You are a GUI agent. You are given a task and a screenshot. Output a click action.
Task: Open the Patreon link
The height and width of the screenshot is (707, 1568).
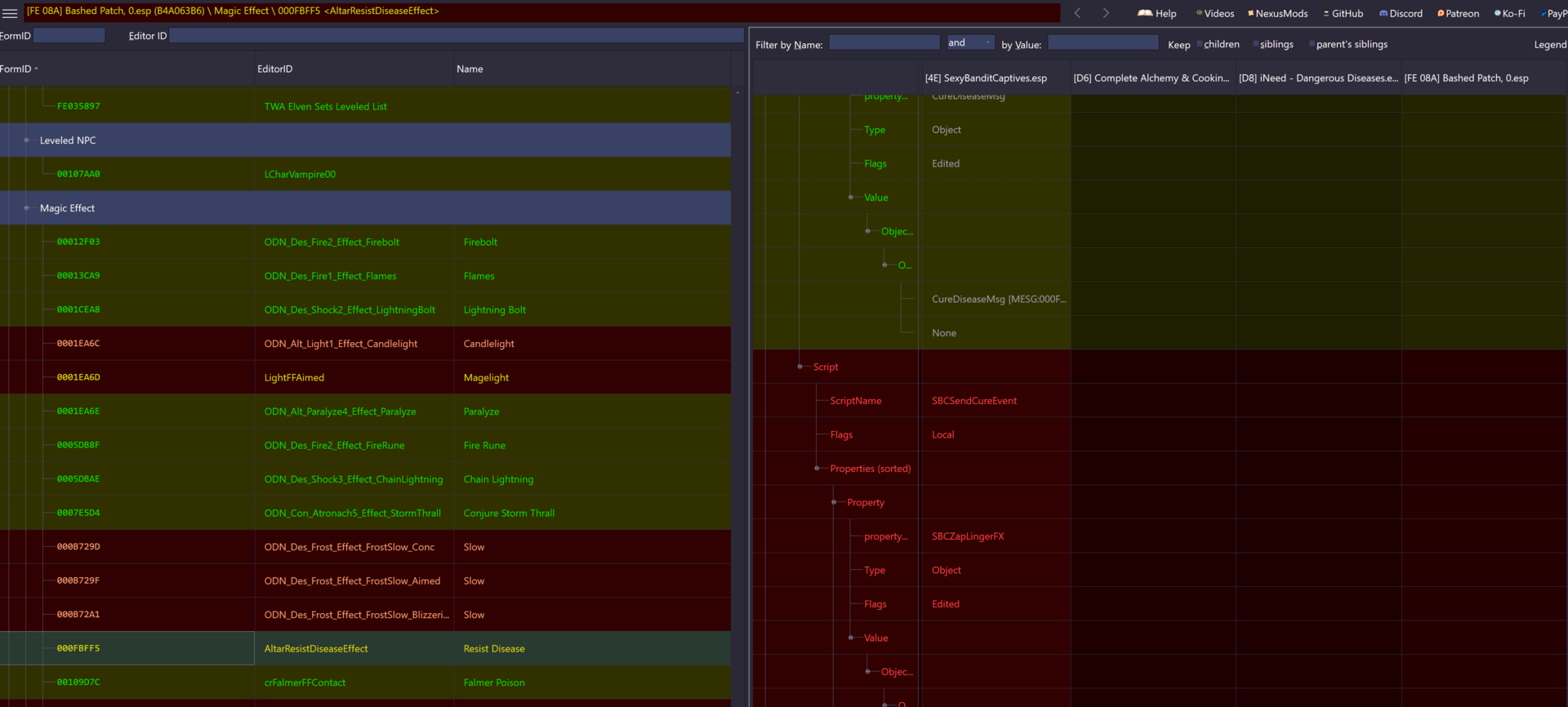pyautogui.click(x=1459, y=14)
